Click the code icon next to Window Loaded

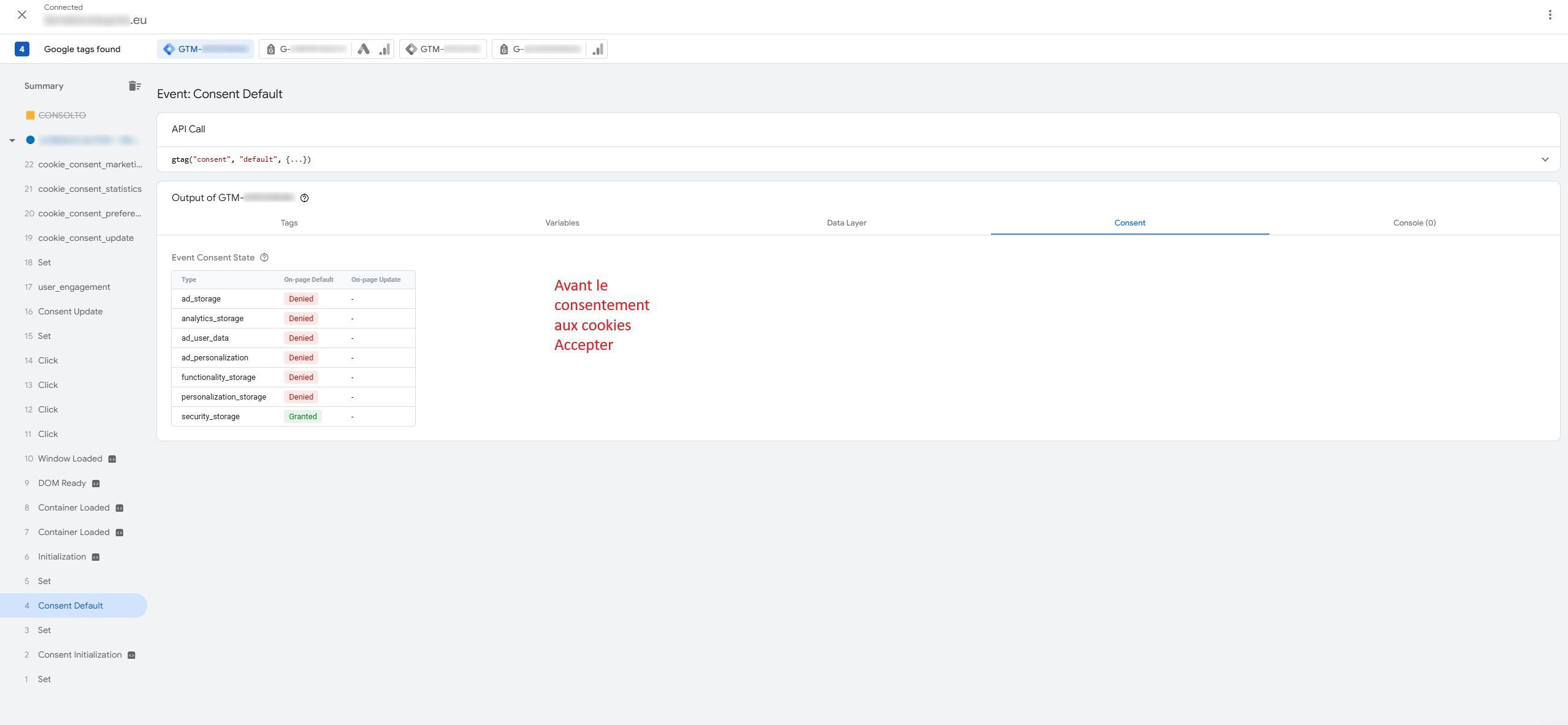(x=112, y=459)
